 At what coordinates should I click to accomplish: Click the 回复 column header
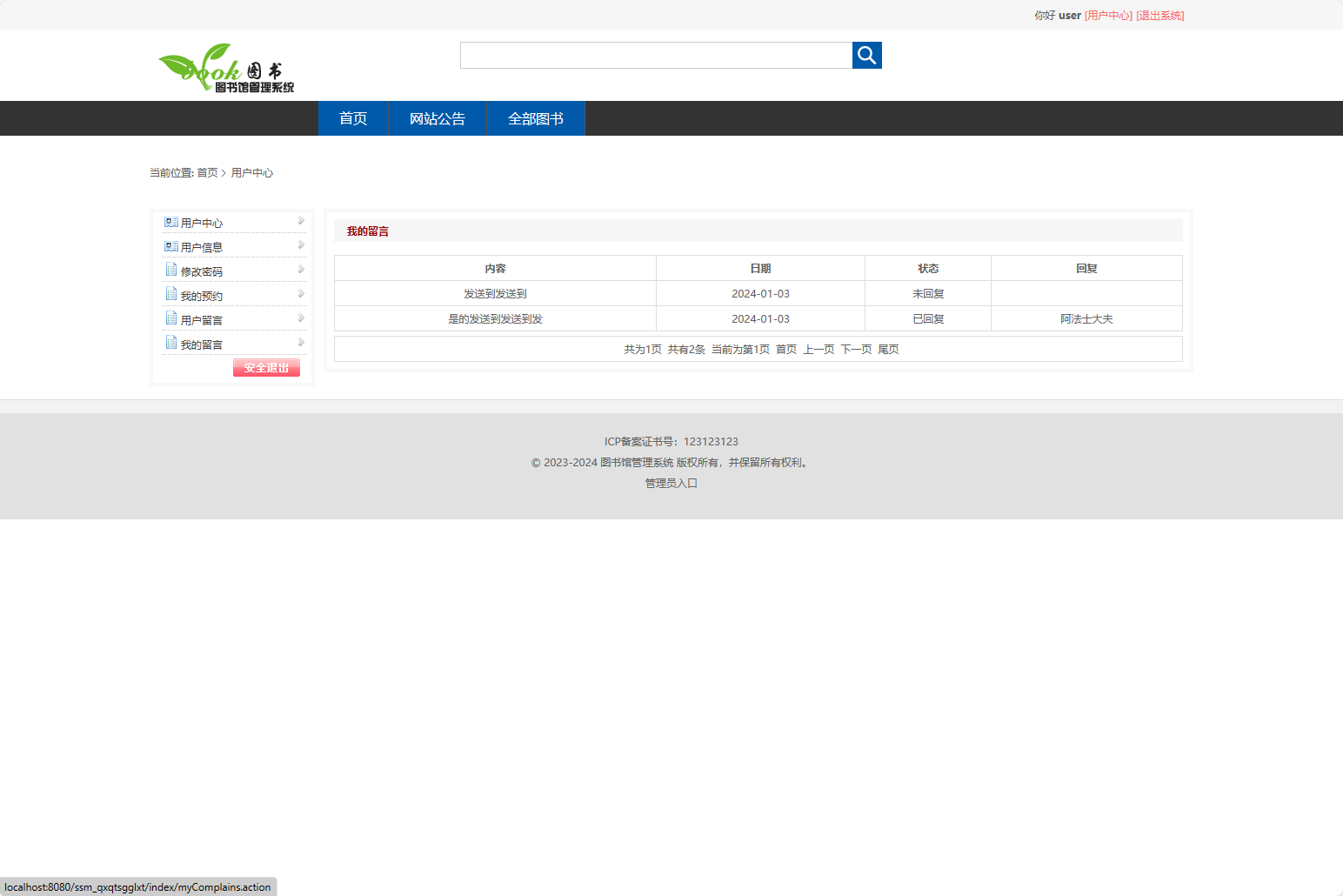coord(1086,269)
